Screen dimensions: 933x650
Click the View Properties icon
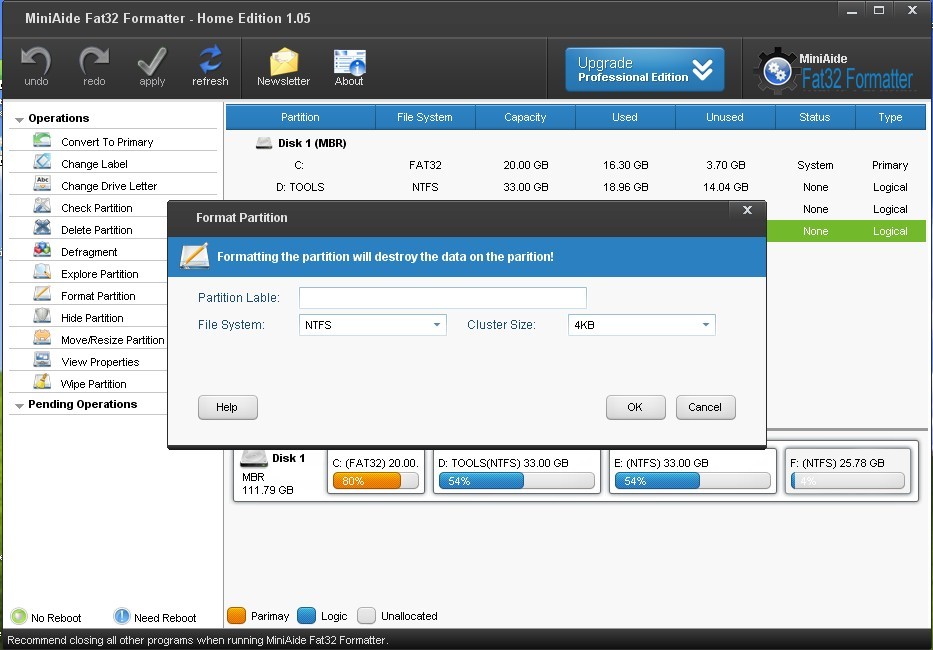[x=42, y=361]
